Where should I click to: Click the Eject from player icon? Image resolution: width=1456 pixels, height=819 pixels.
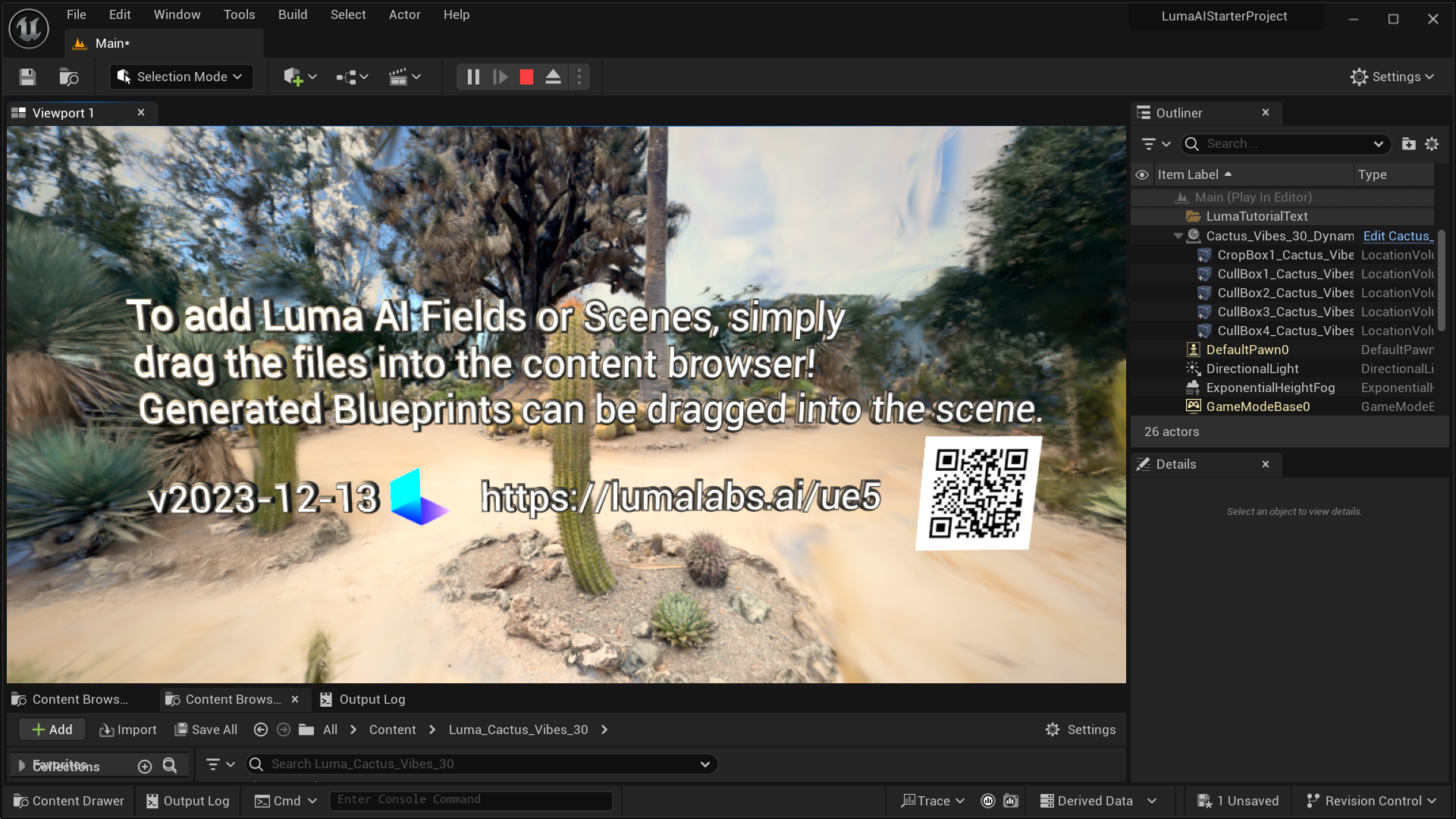point(553,77)
